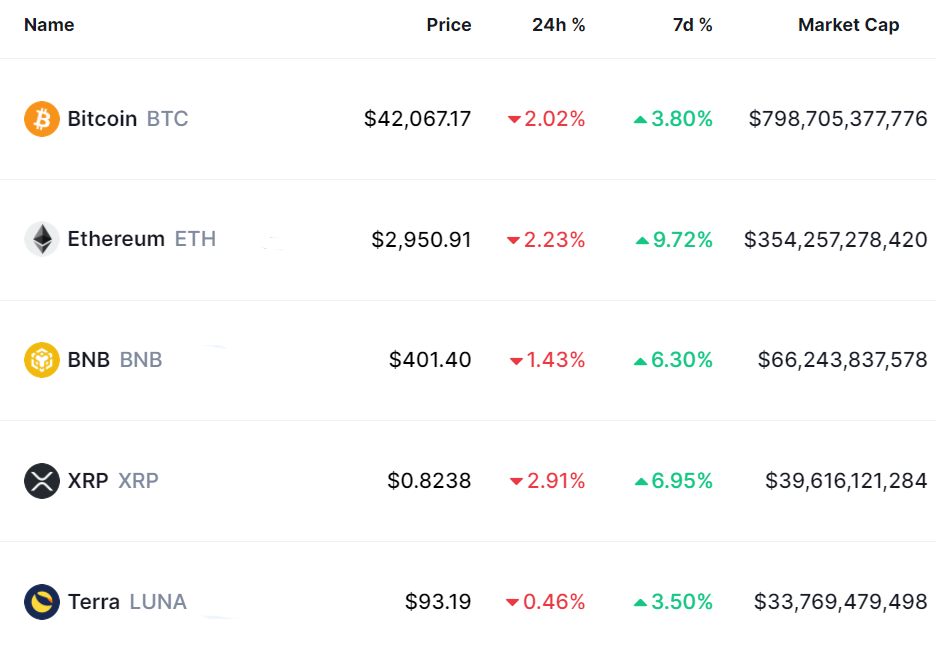Image resolution: width=948 pixels, height=662 pixels.
Task: Sort by Market Cap column header
Action: click(x=848, y=25)
